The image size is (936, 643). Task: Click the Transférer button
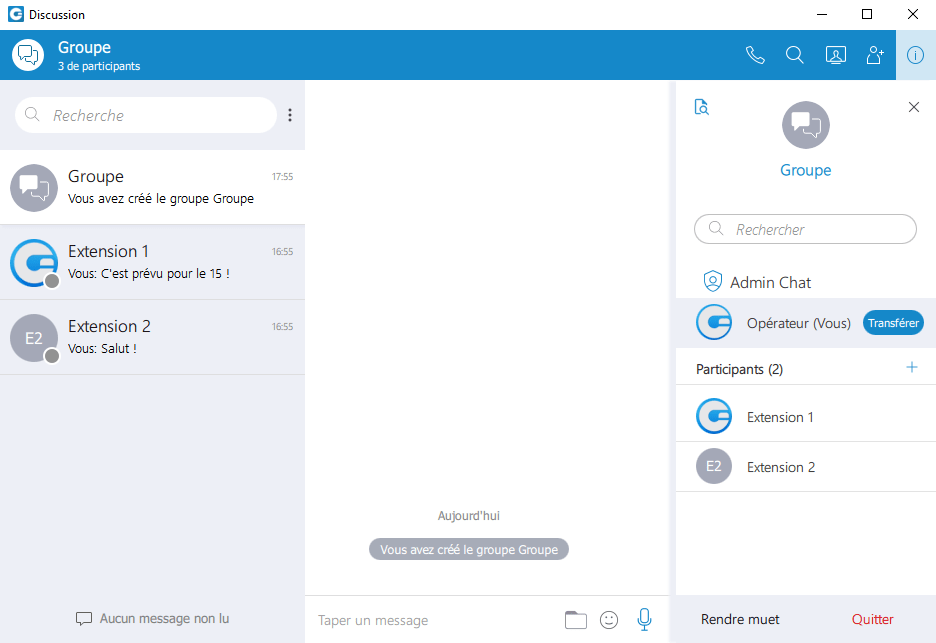(893, 323)
